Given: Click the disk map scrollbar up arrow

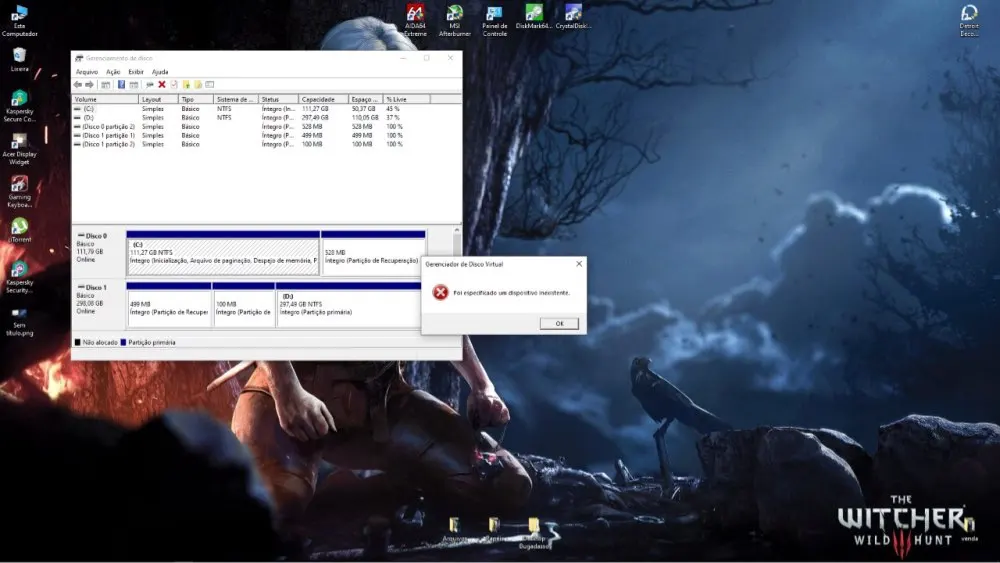Looking at the screenshot, I should click(x=457, y=231).
